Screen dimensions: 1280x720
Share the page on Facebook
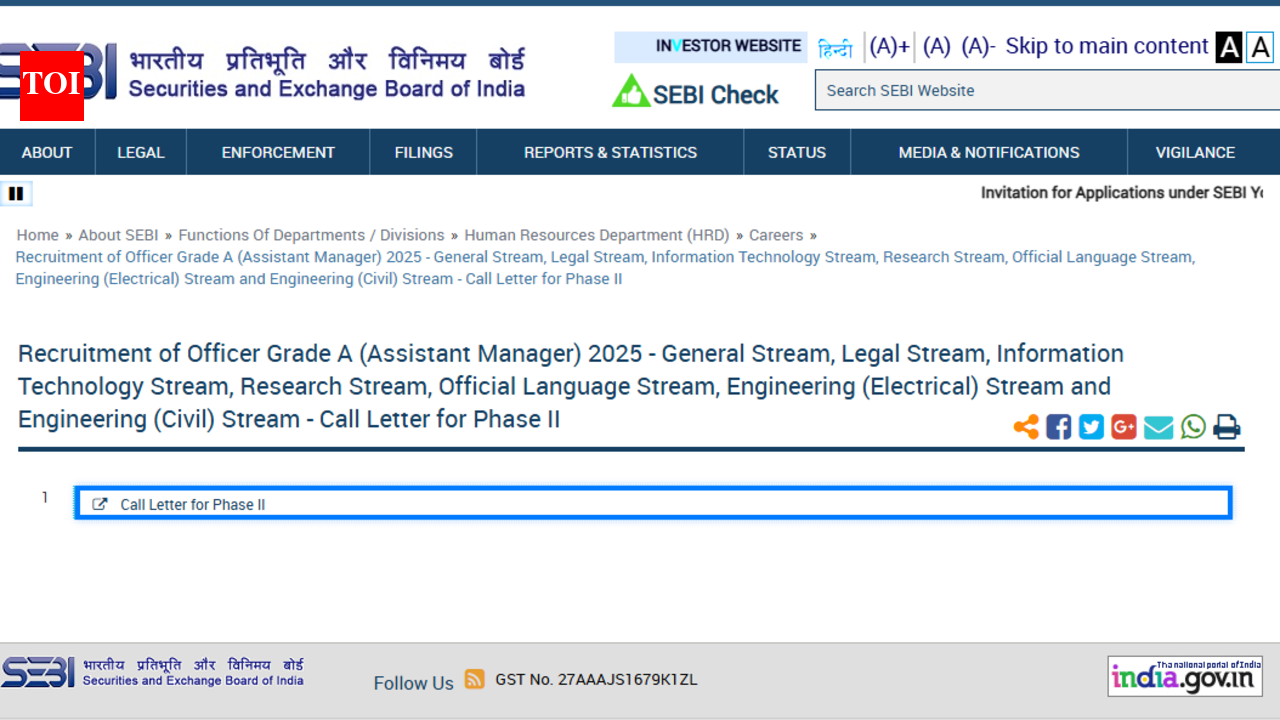point(1058,426)
